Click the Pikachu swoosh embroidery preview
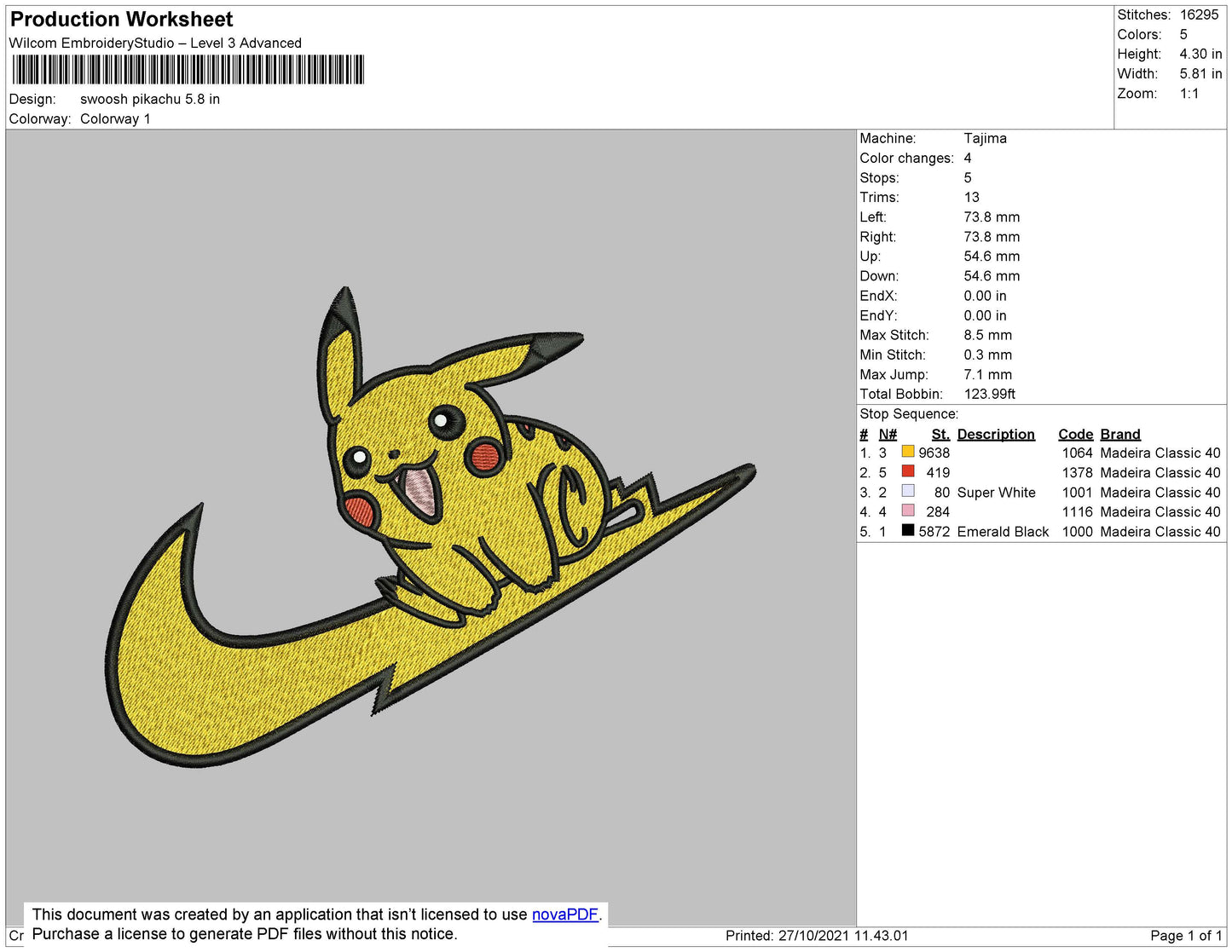1232x952 pixels. pyautogui.click(x=431, y=528)
